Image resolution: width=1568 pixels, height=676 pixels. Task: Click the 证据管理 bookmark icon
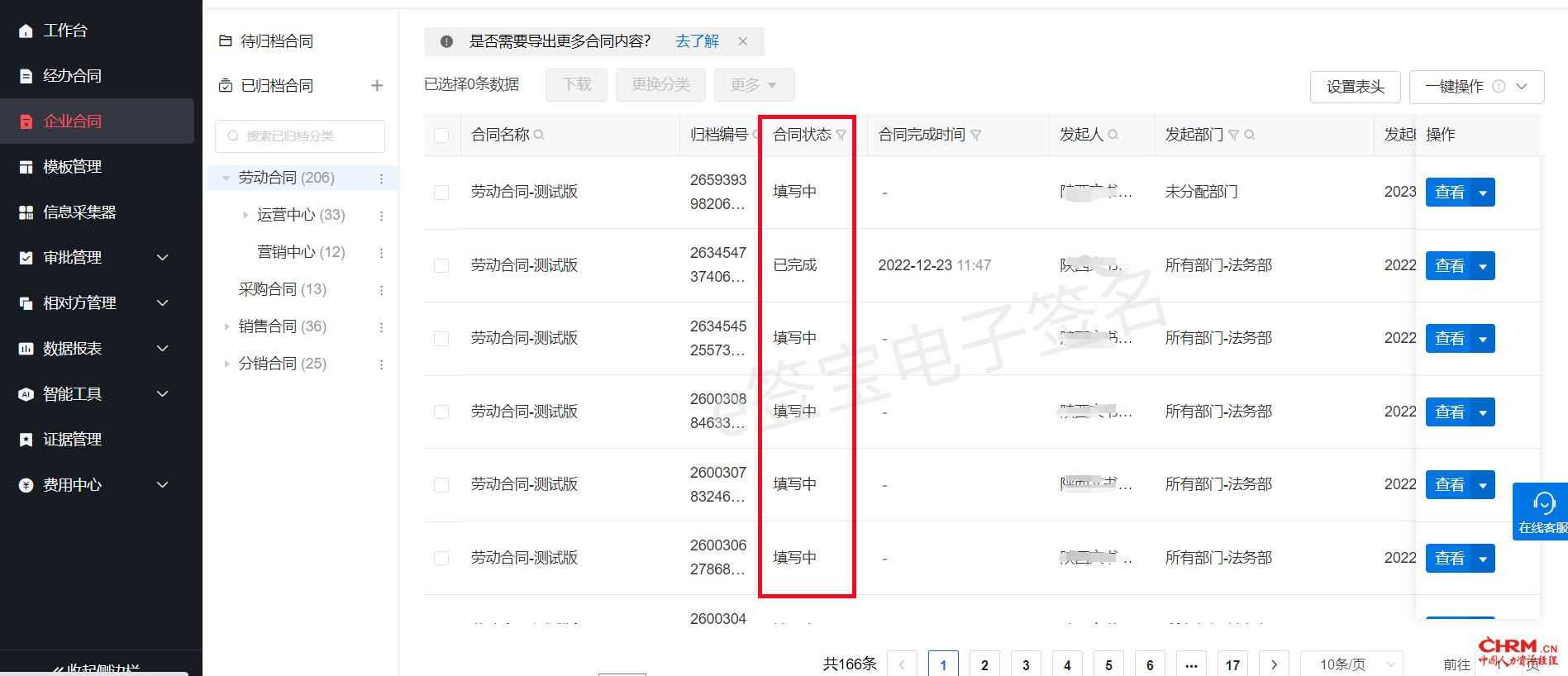(x=26, y=440)
